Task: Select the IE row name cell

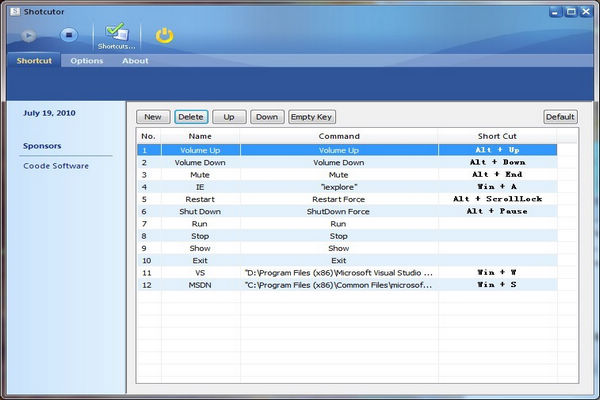Action: click(200, 187)
